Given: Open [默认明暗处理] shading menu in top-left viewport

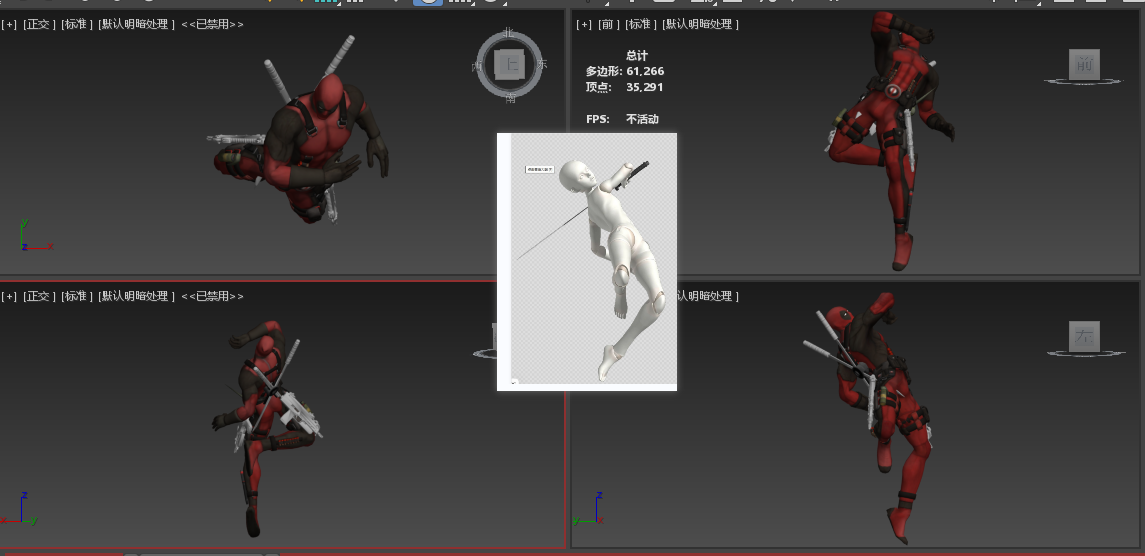Looking at the screenshot, I should (x=137, y=24).
